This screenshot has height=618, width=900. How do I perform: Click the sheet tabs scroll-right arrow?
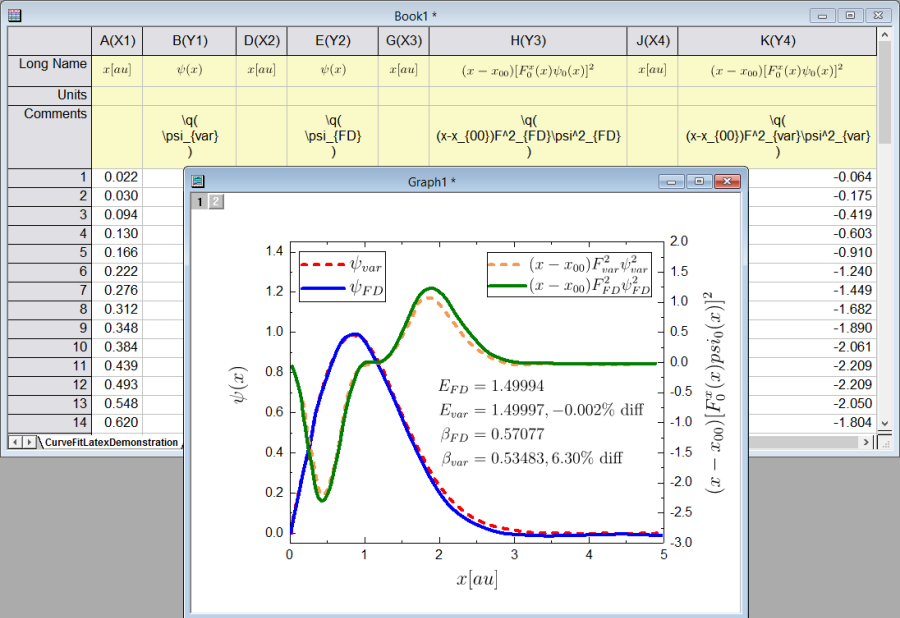(x=29, y=442)
